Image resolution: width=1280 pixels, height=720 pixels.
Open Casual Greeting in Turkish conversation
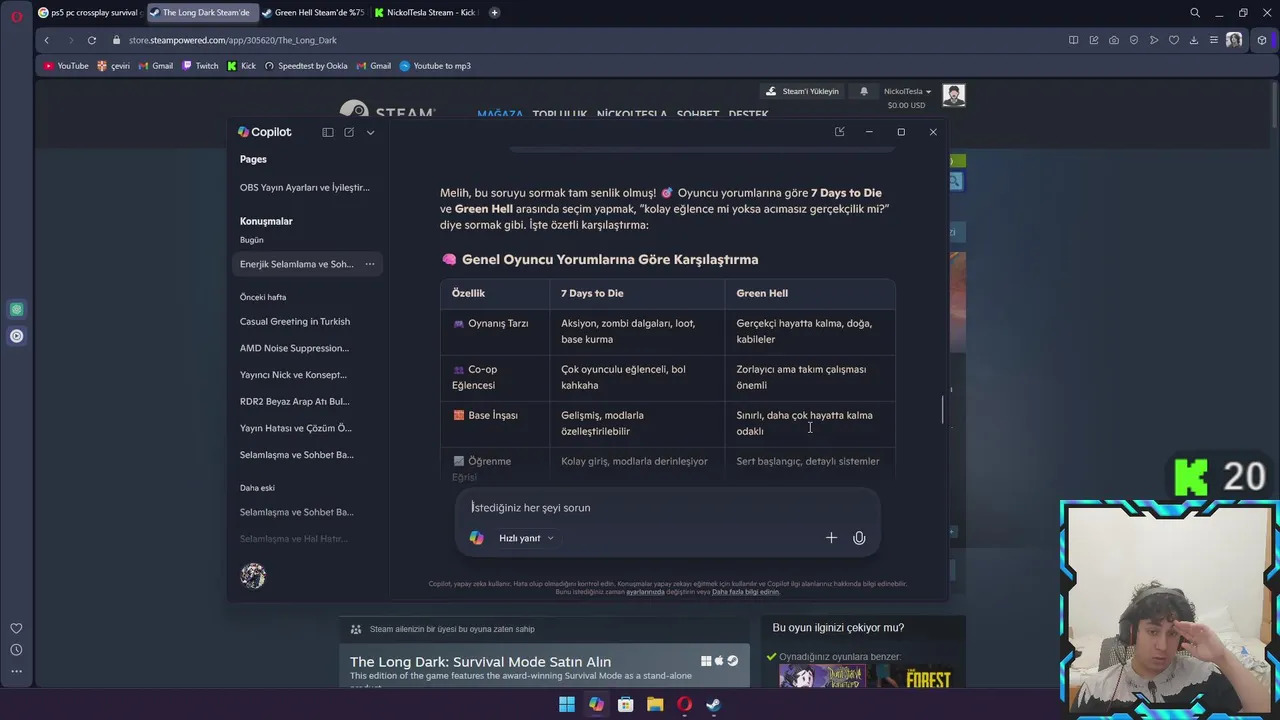(x=295, y=321)
